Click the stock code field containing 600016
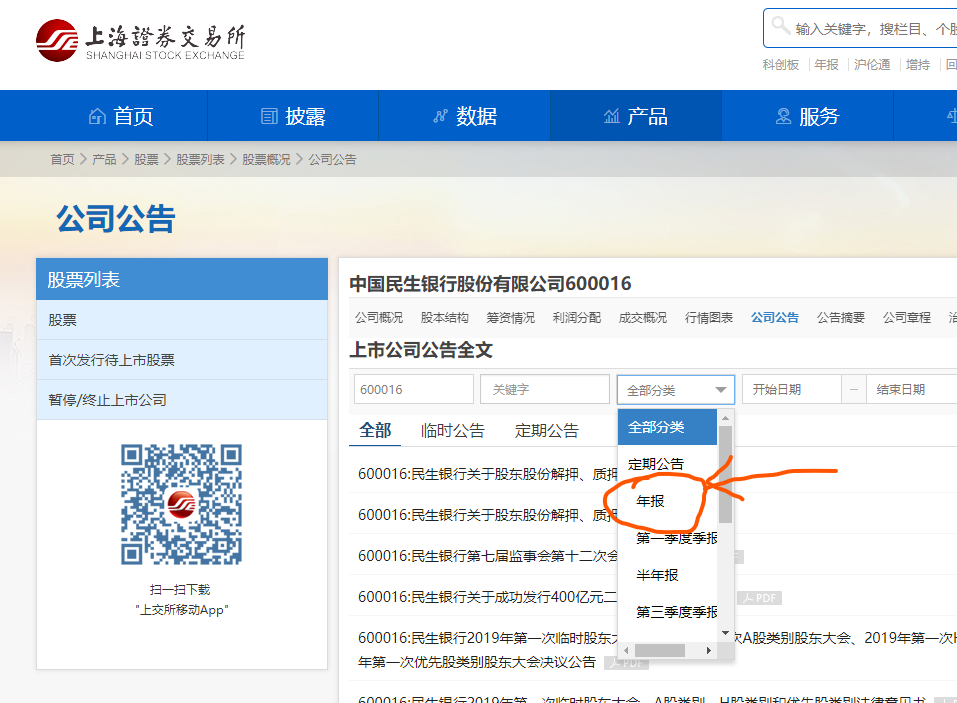957x703 pixels. point(414,389)
